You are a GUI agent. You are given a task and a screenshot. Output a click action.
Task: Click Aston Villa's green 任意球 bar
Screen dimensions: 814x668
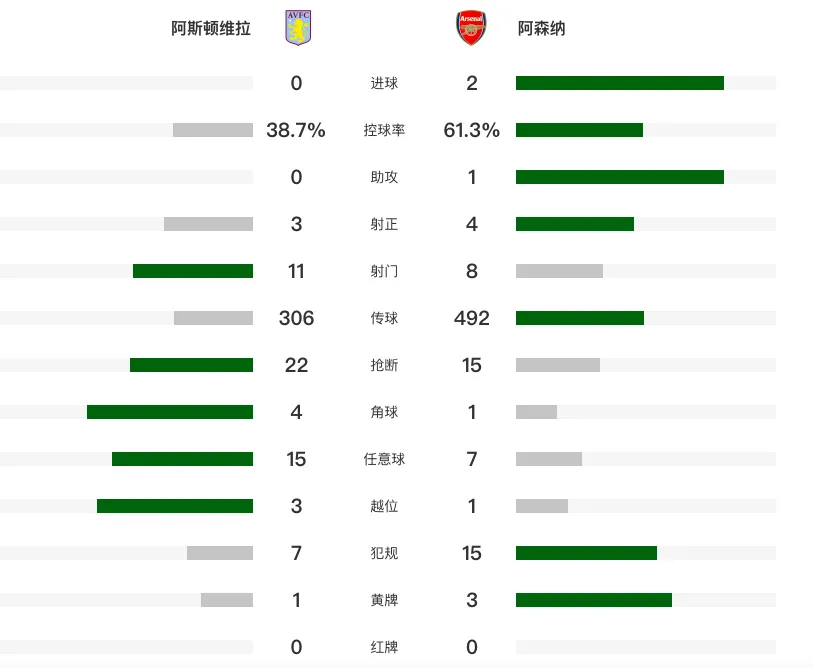183,459
